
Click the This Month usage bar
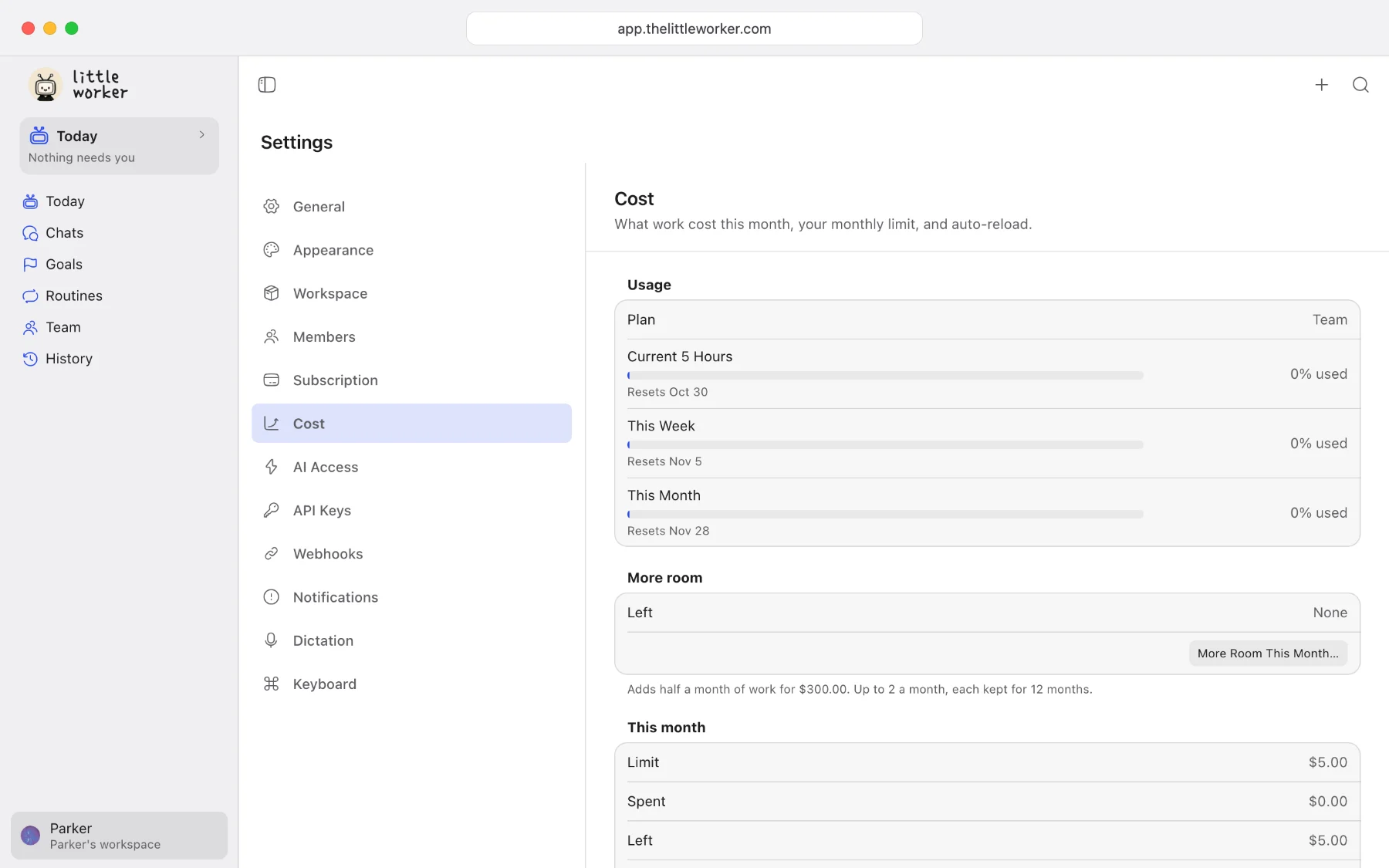[x=885, y=515]
